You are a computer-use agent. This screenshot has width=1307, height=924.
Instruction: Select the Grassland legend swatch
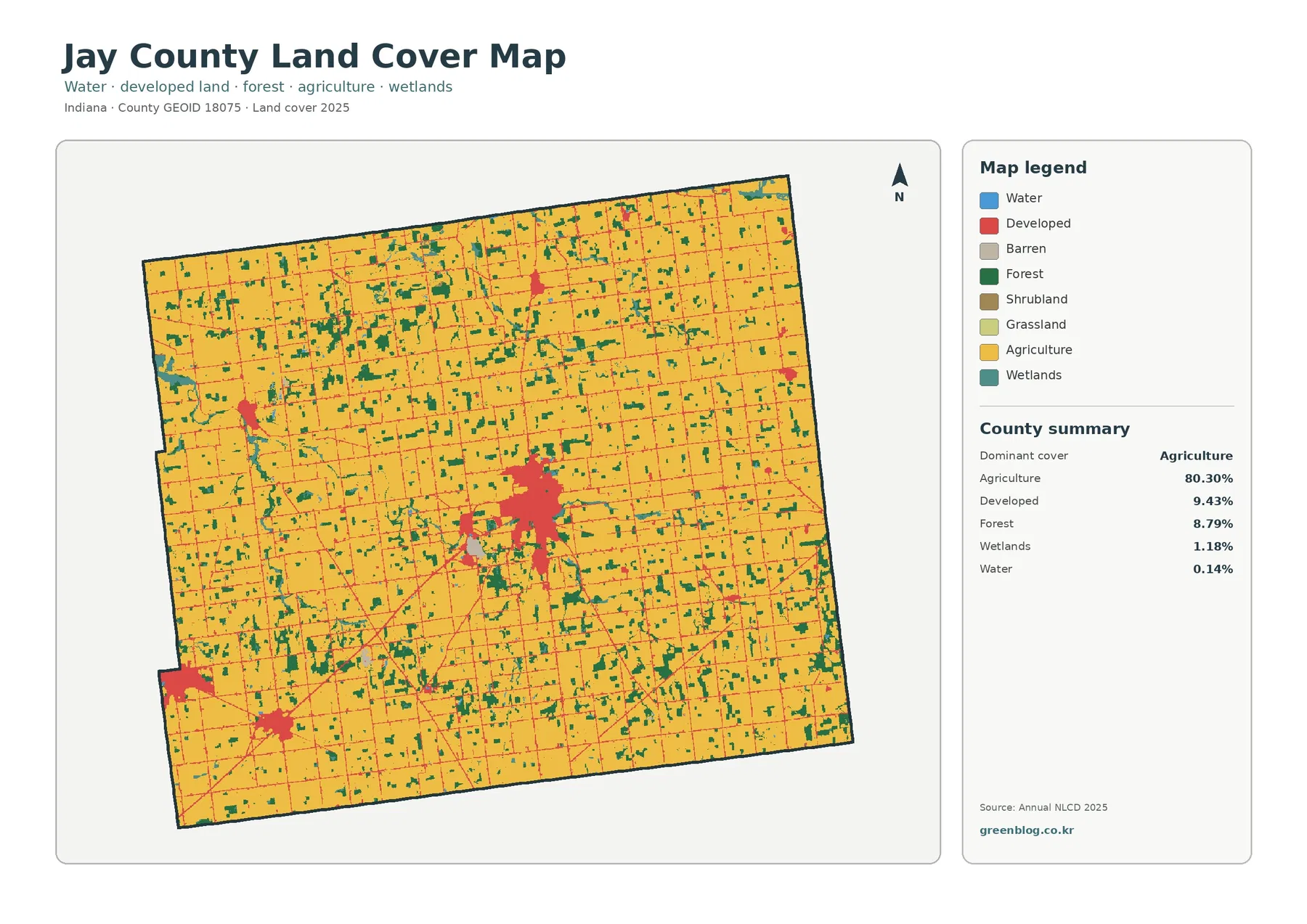click(989, 327)
